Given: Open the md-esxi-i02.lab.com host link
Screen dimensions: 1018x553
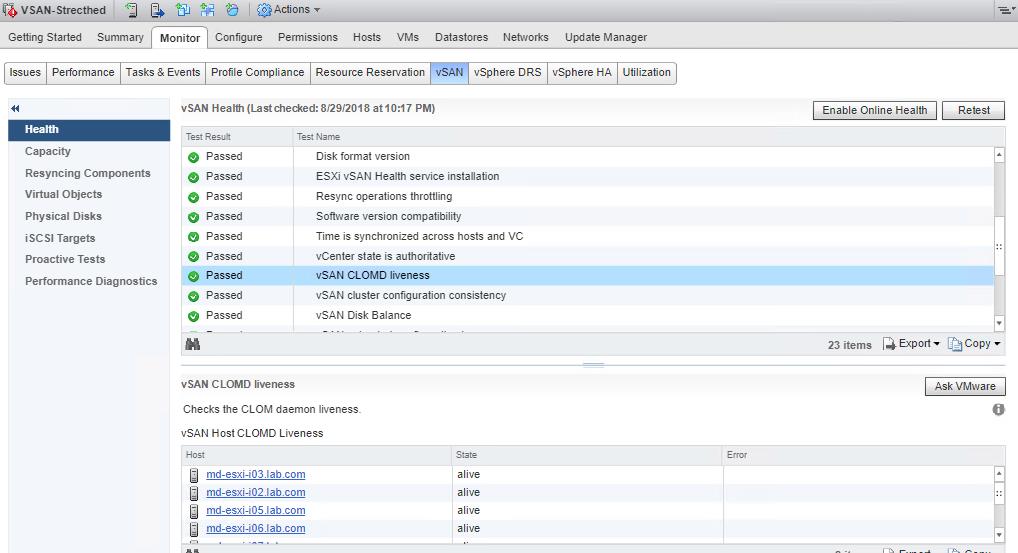Looking at the screenshot, I should tap(256, 493).
